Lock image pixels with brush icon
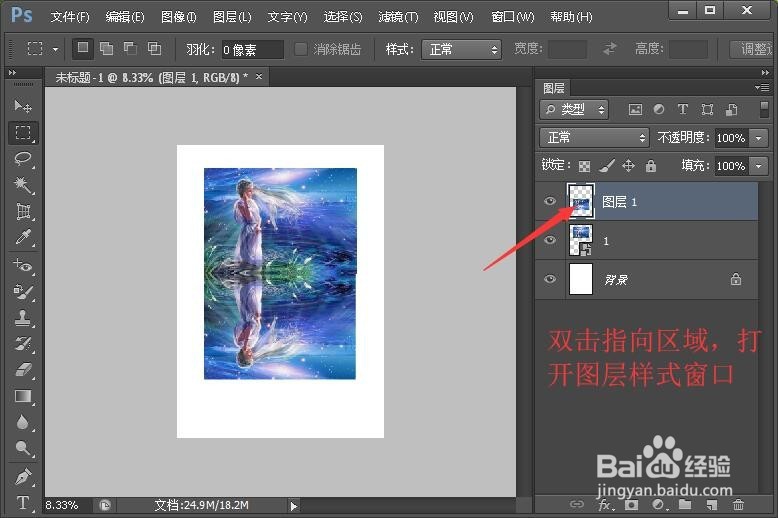Screen dimensions: 778x518 pyautogui.click(x=606, y=166)
